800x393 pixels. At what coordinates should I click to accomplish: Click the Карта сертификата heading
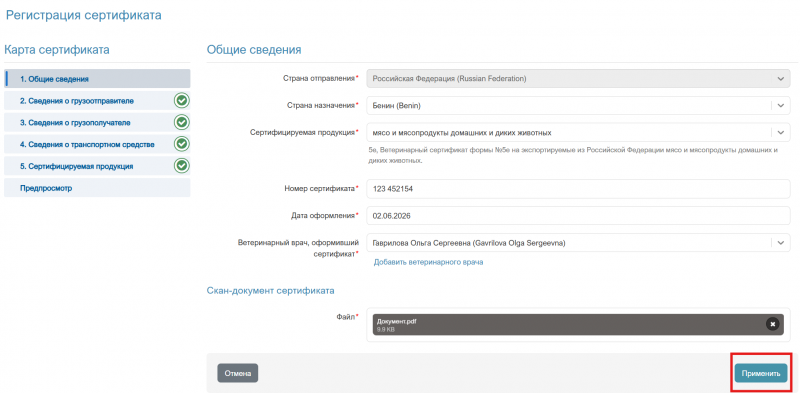(x=57, y=50)
